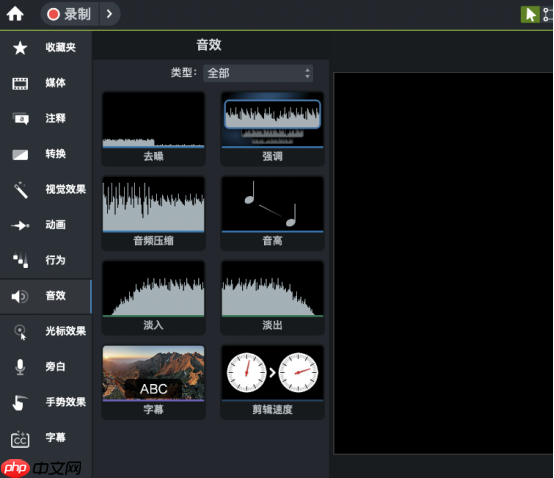Open the 媒体 film strip icon
The width and height of the screenshot is (554, 478).
[x=20, y=83]
